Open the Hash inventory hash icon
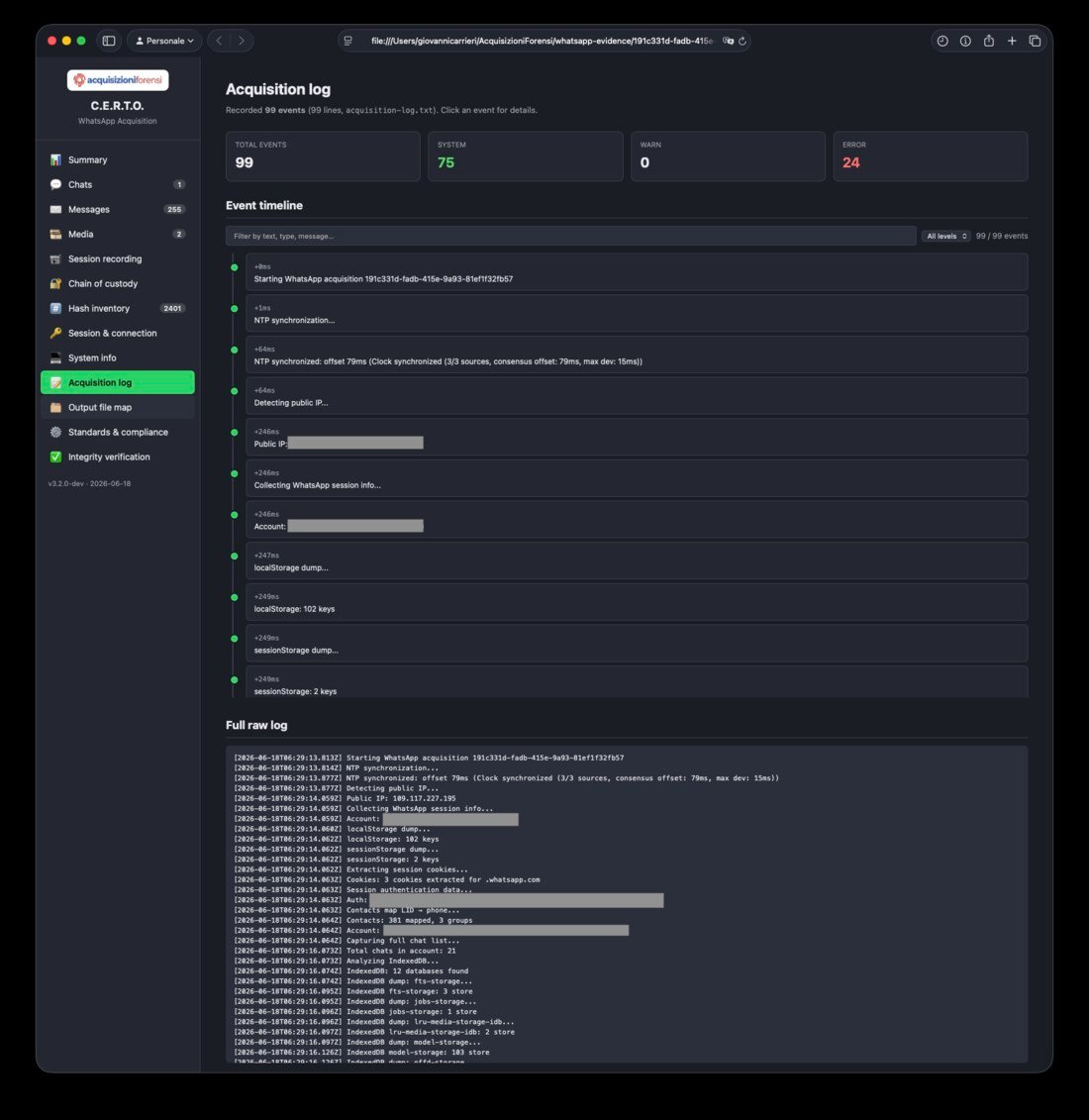This screenshot has height=1120, width=1089. pos(55,309)
